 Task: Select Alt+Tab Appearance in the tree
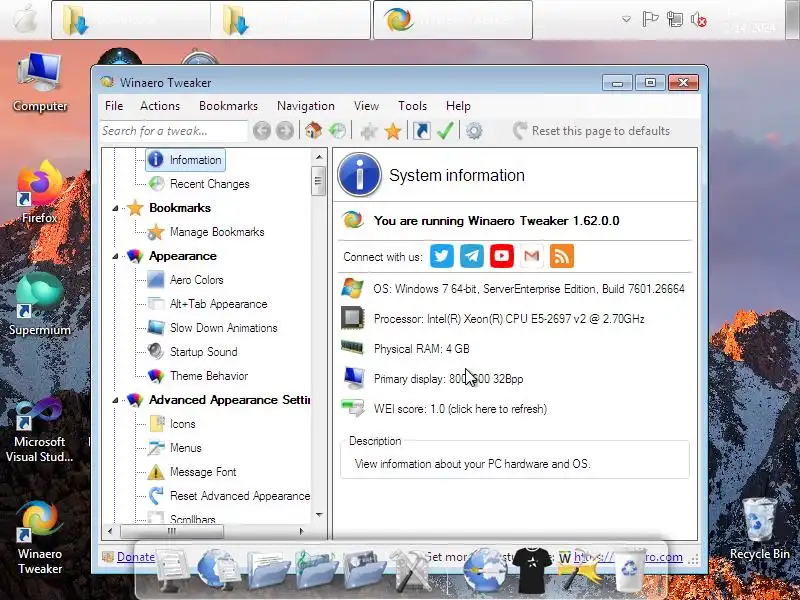tap(218, 304)
